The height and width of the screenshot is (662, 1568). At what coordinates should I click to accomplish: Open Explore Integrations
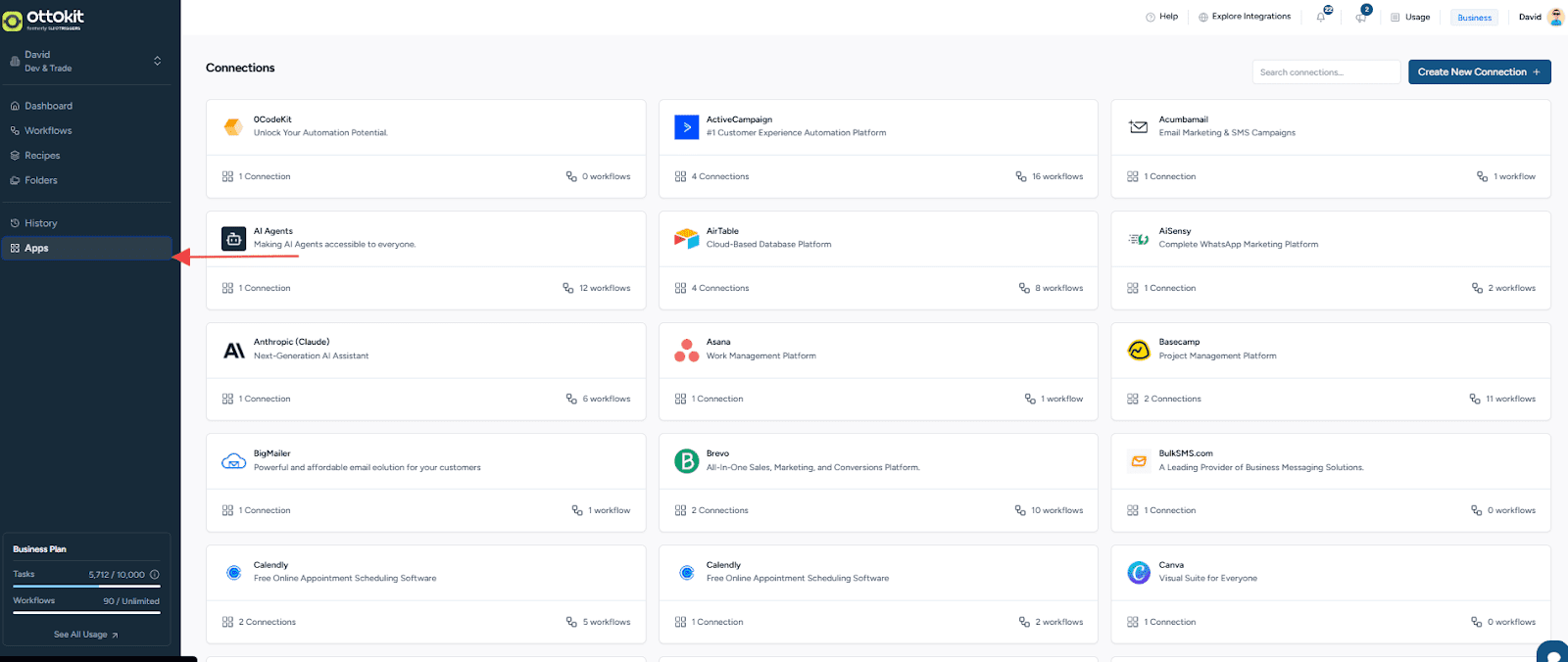pos(1244,17)
